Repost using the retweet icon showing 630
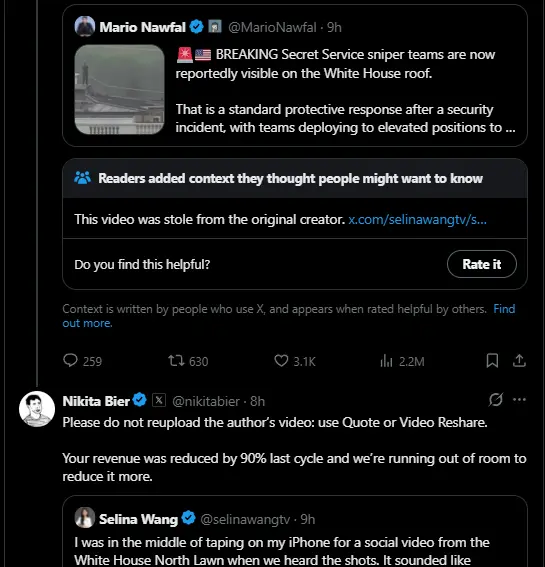 176,361
